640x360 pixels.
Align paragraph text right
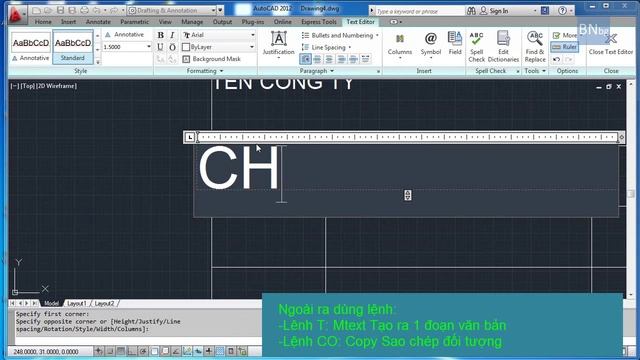pyautogui.click(x=341, y=59)
